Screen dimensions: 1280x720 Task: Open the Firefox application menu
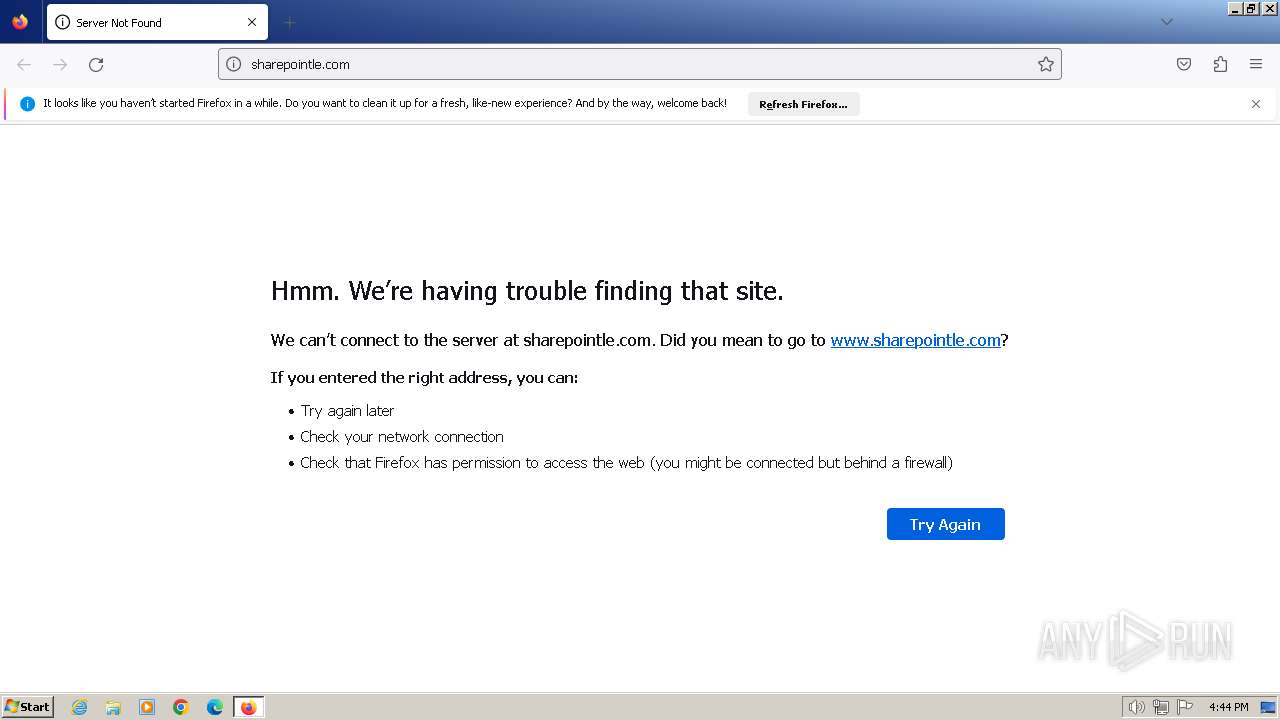tap(1256, 64)
